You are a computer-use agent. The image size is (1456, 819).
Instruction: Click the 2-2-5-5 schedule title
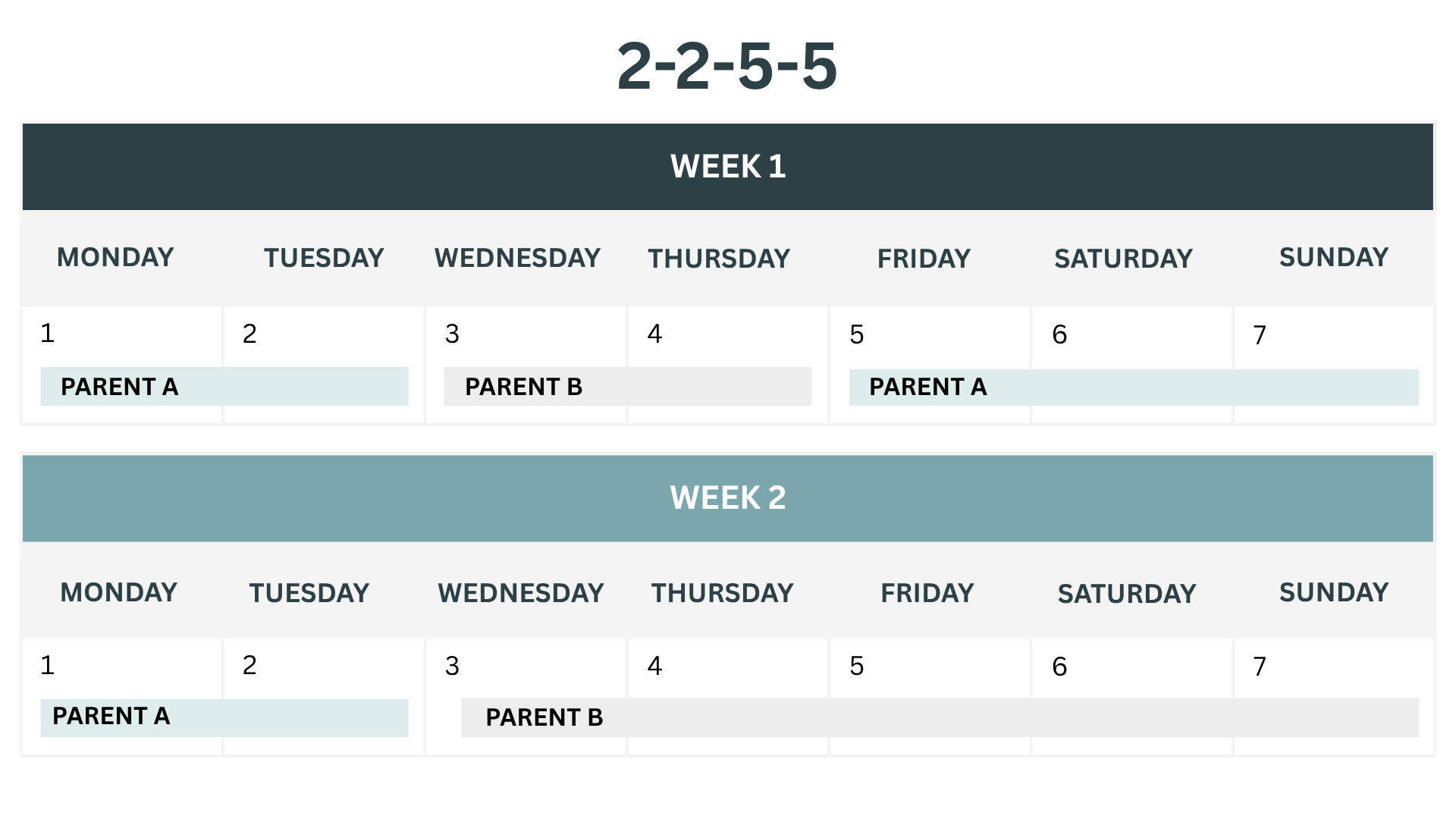726,67
